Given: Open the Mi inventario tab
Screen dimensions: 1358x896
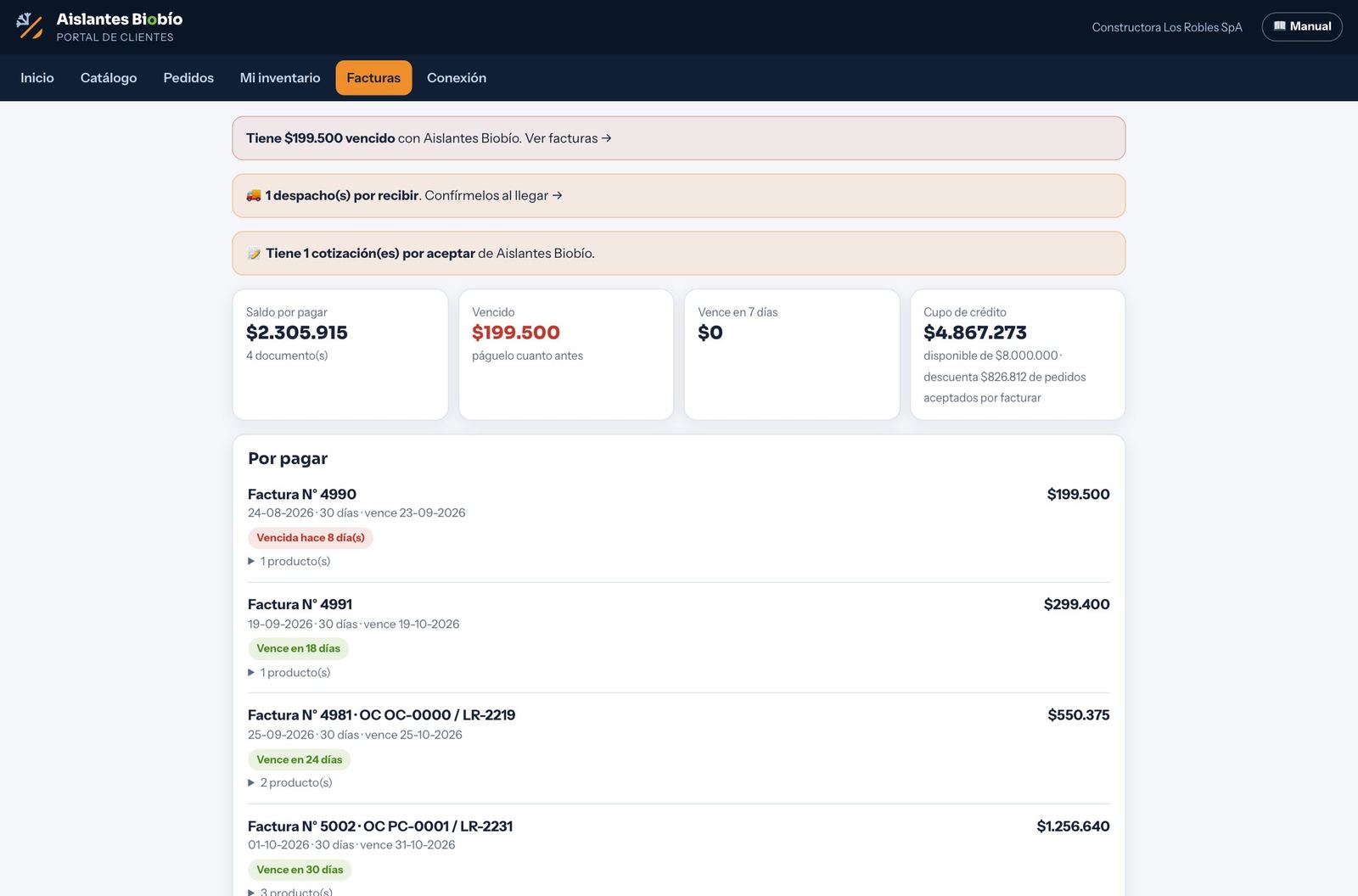Looking at the screenshot, I should 280,78.
